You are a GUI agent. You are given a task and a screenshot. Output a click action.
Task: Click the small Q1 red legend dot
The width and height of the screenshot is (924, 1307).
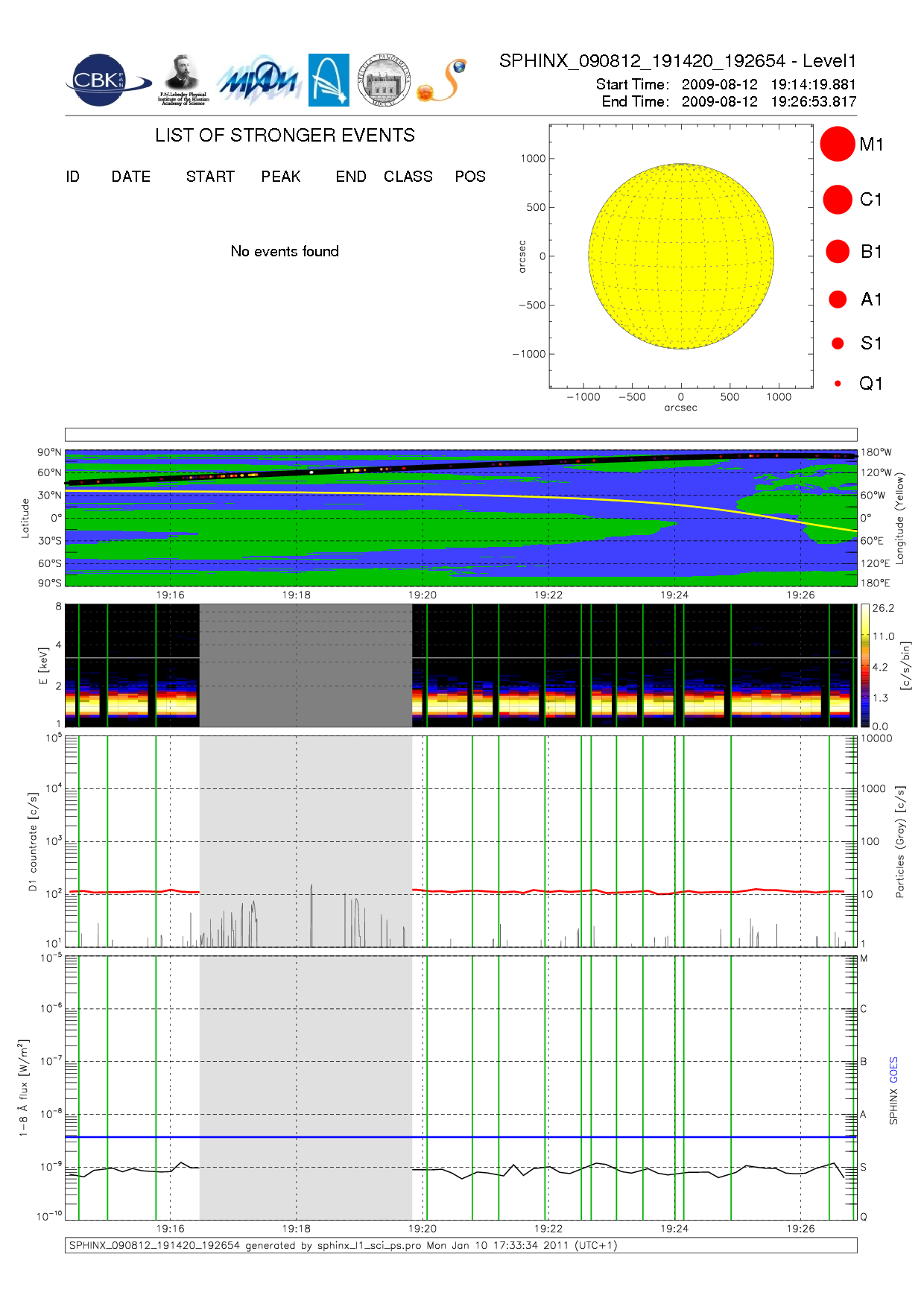[838, 384]
